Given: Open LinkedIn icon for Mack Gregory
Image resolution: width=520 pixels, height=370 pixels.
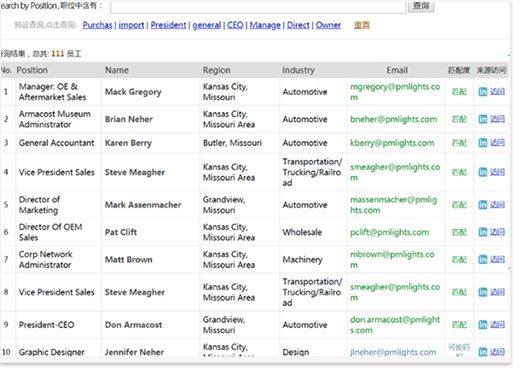Looking at the screenshot, I should pos(483,92).
